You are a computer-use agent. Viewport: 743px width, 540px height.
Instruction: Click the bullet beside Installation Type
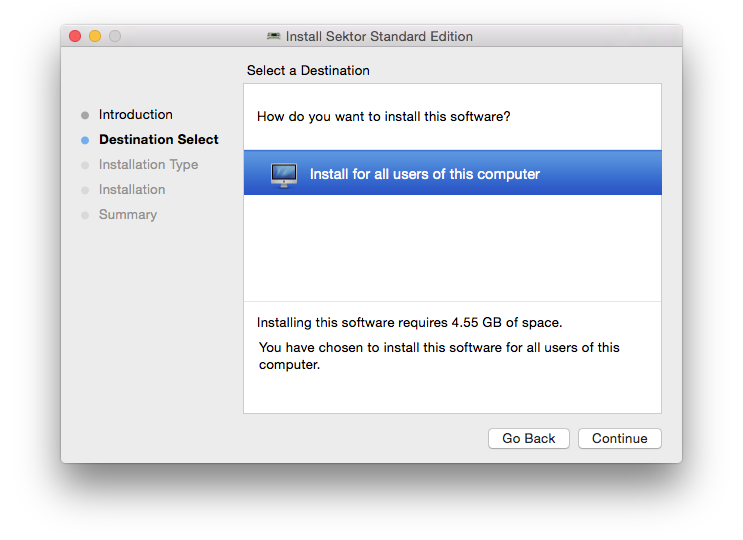point(85,165)
